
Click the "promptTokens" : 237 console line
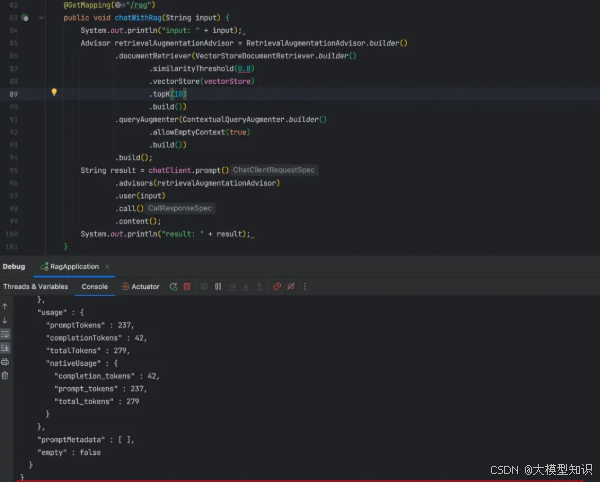pyautogui.click(x=90, y=325)
